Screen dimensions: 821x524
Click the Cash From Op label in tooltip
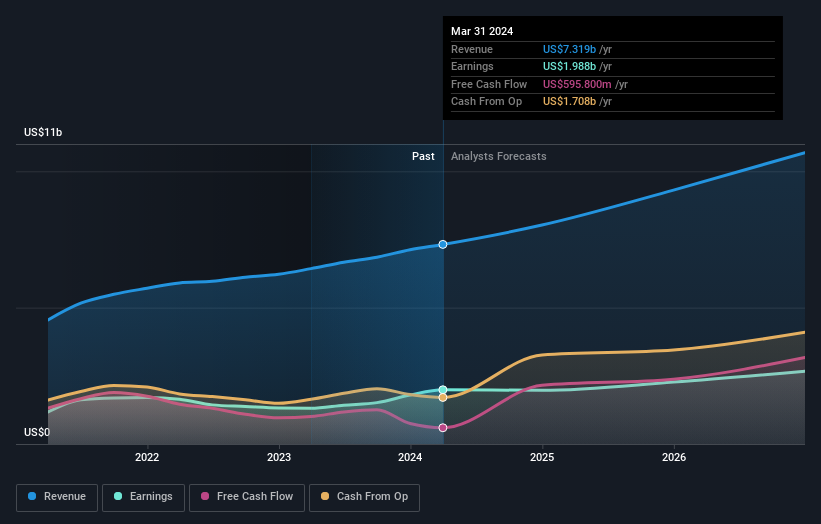click(x=486, y=102)
